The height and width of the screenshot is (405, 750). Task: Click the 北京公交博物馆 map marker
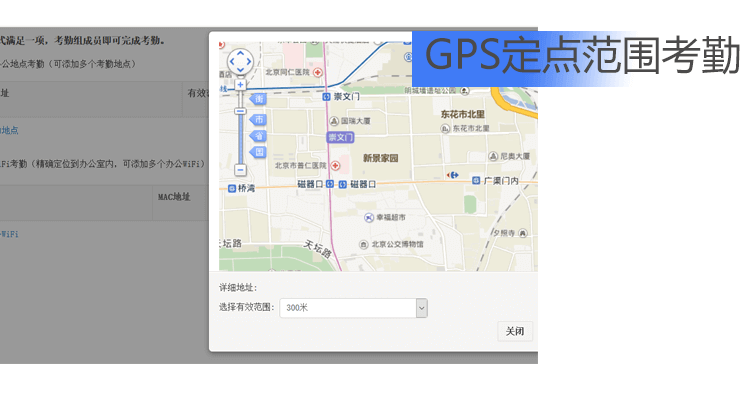(x=364, y=243)
